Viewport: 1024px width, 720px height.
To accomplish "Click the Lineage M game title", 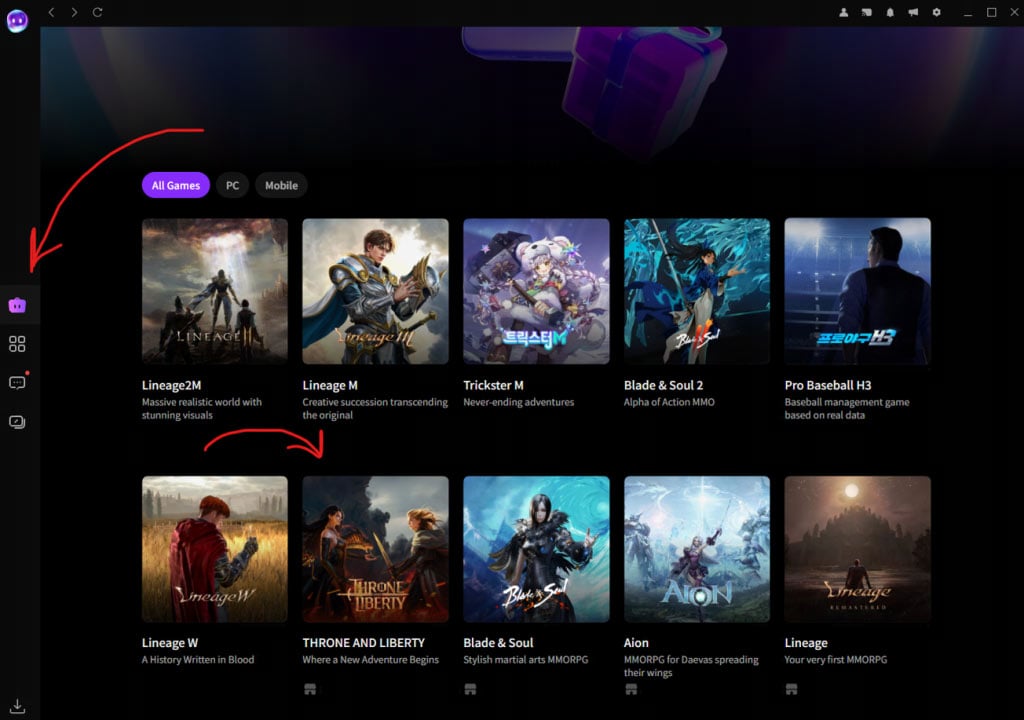I will 330,385.
